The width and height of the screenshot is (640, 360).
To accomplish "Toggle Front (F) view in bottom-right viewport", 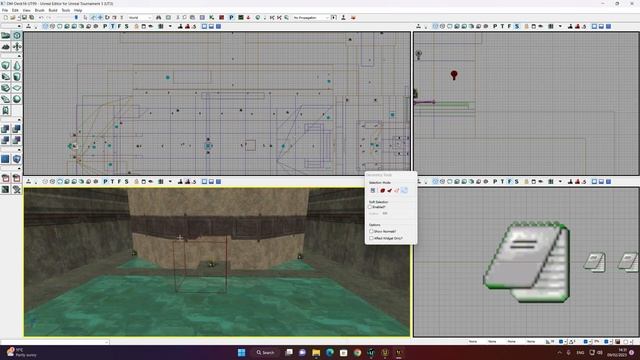I will tap(509, 182).
